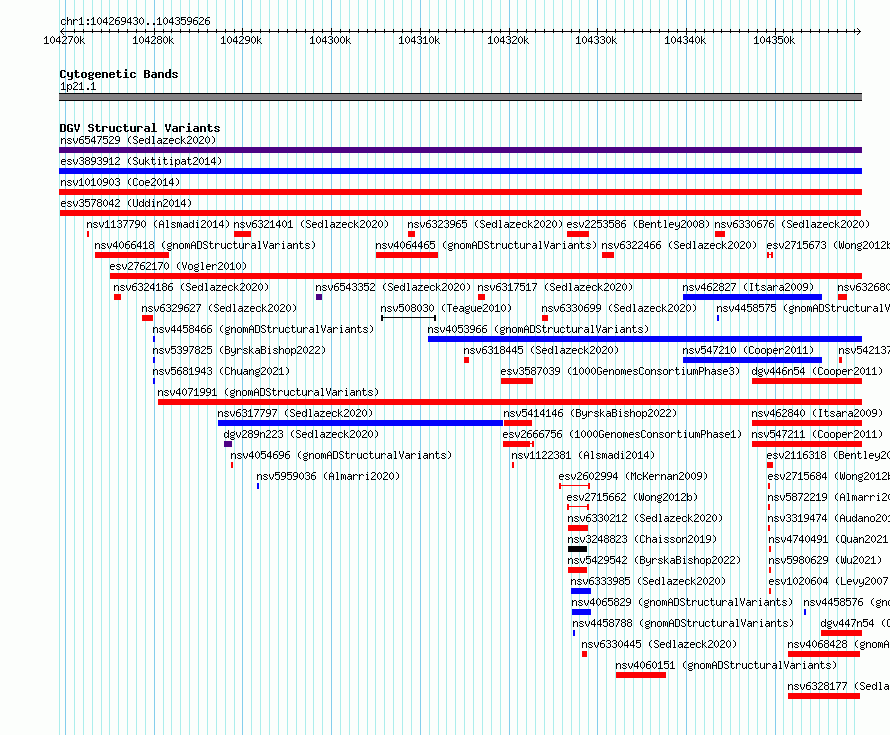Open esv2602994 (McKernan2009) label
The image size is (890, 735).
(633, 476)
